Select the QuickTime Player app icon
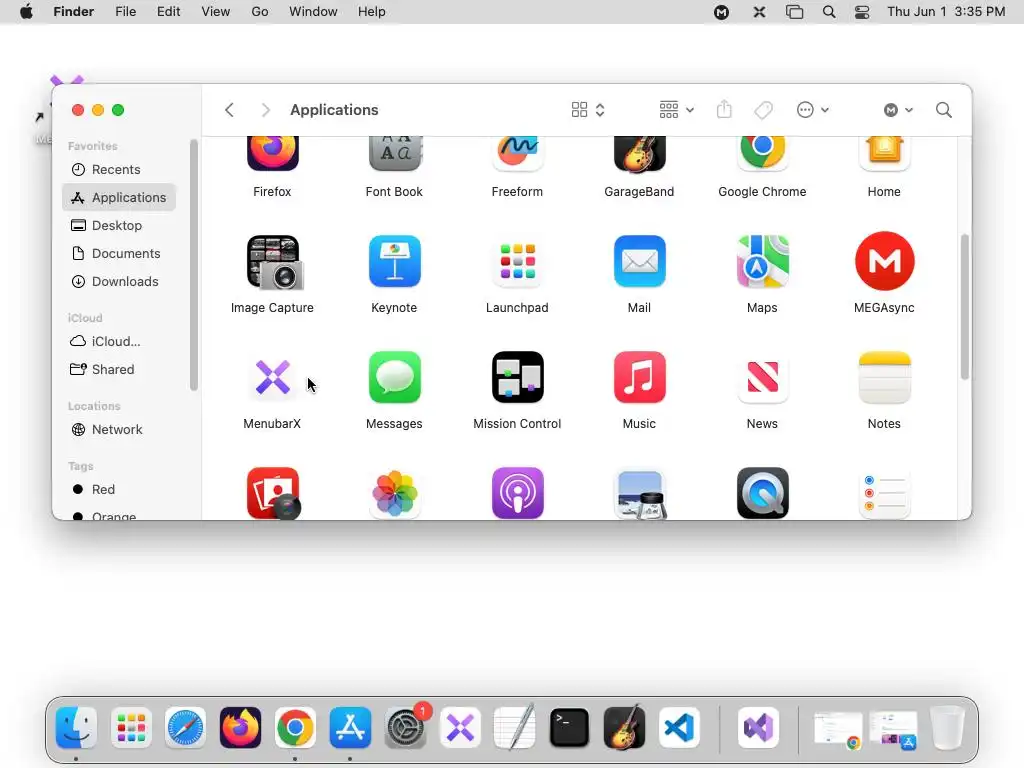The height and width of the screenshot is (768, 1024). (762, 493)
